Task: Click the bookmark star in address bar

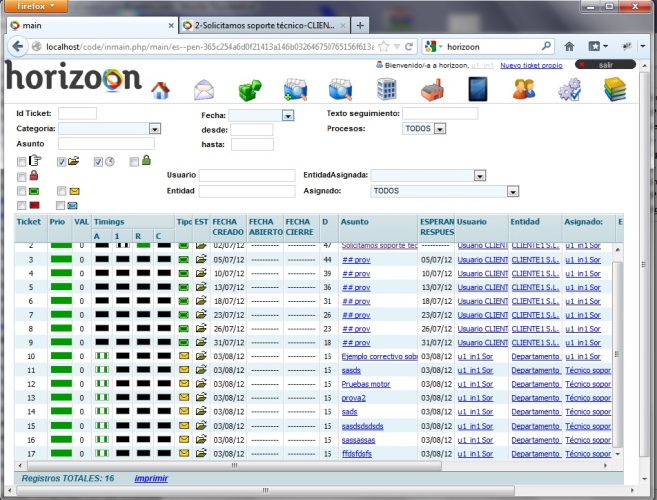Action: (x=383, y=47)
